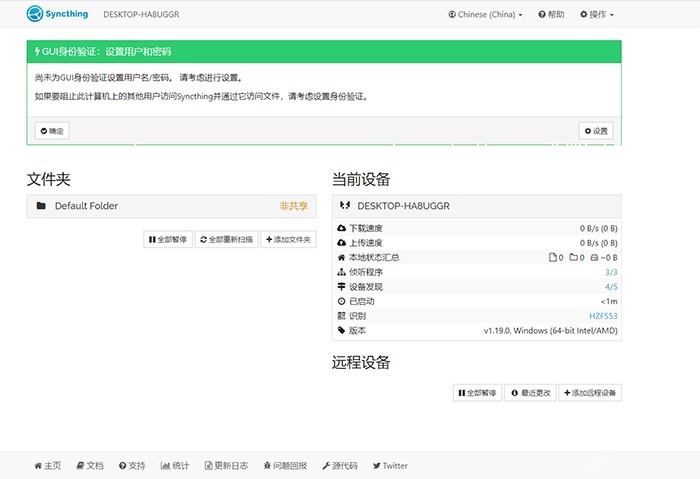The width and height of the screenshot is (700, 479).
Task: Open the 操作 actions dropdown menu
Action: [596, 14]
